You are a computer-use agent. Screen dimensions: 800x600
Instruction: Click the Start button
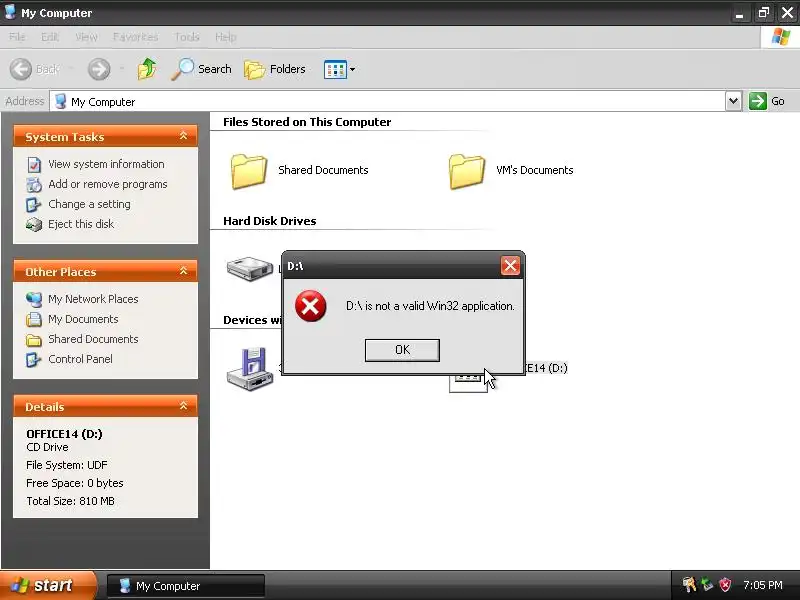pyautogui.click(x=47, y=585)
